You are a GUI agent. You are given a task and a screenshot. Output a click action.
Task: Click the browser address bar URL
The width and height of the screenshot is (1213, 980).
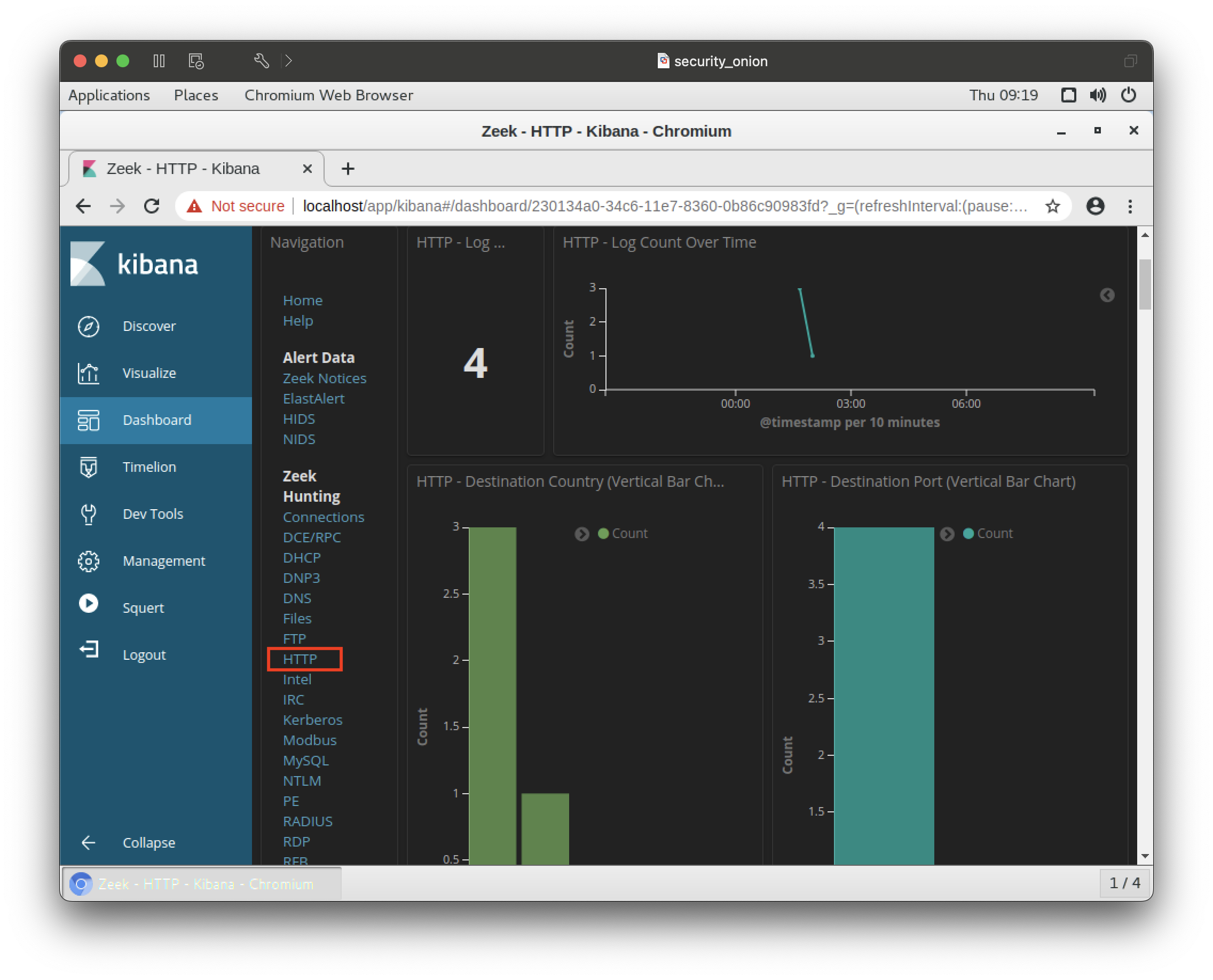click(x=664, y=206)
